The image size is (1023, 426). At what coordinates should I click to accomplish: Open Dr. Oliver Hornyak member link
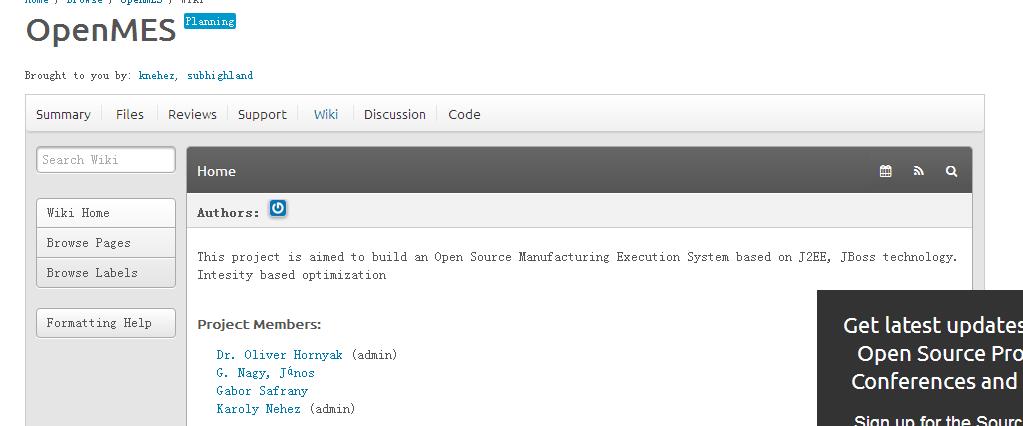[279, 355]
